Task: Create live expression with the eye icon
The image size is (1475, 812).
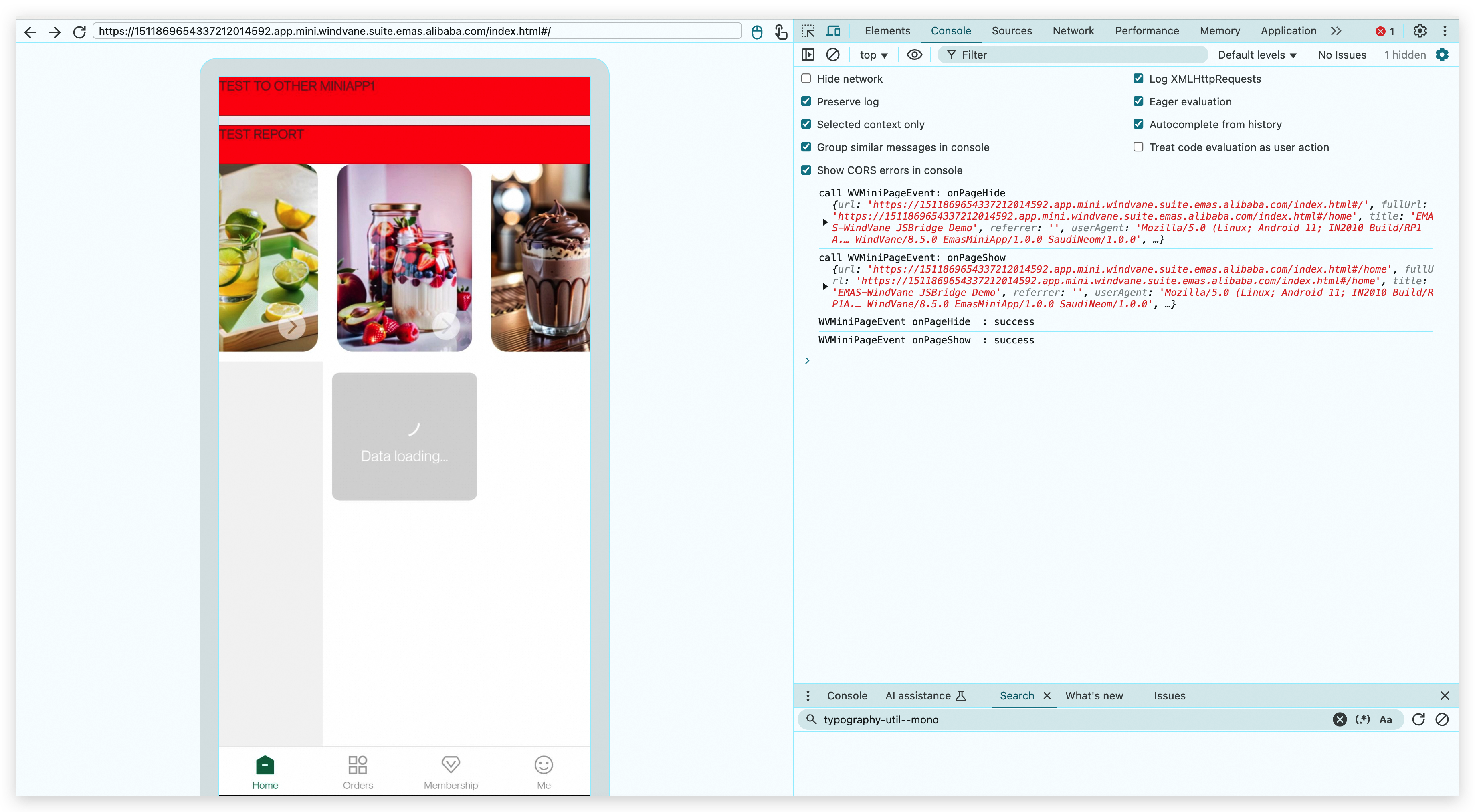Action: [x=914, y=55]
